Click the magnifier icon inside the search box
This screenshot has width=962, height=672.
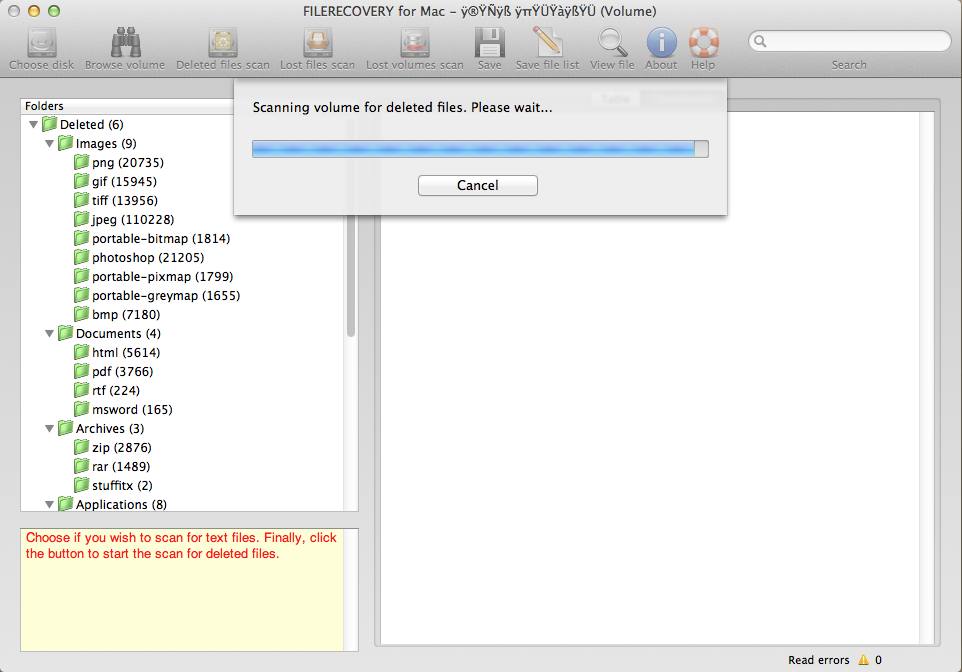point(760,41)
